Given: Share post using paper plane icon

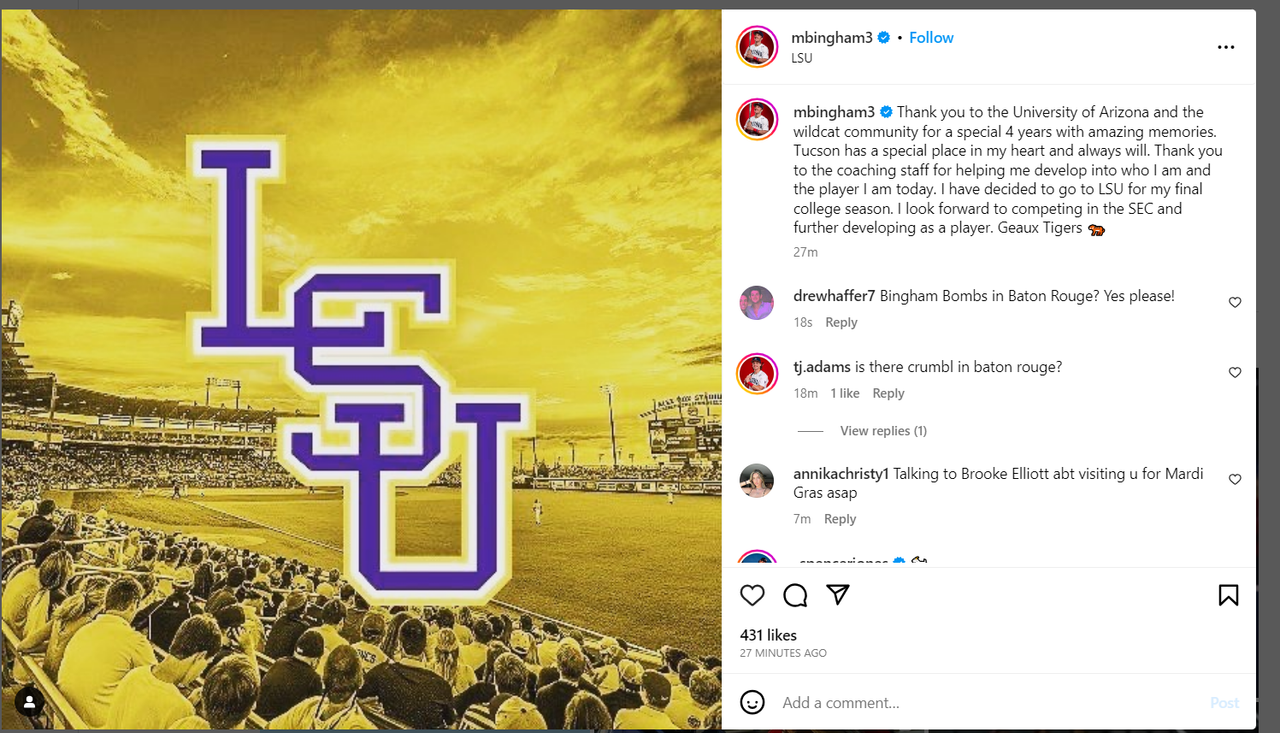Looking at the screenshot, I should pos(838,595).
